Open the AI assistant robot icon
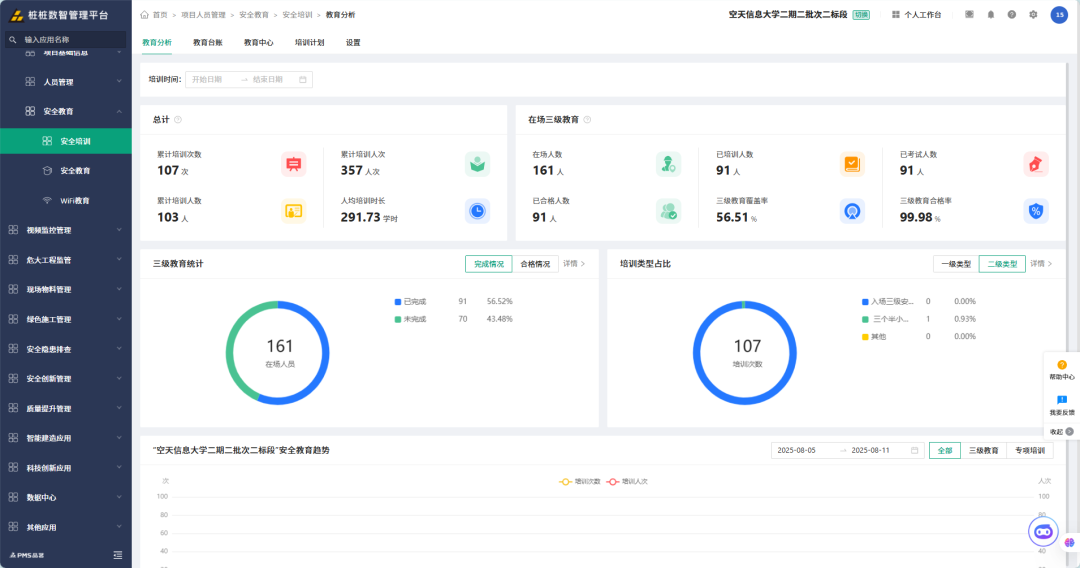Screen dimensions: 1080x568 [x=1043, y=532]
